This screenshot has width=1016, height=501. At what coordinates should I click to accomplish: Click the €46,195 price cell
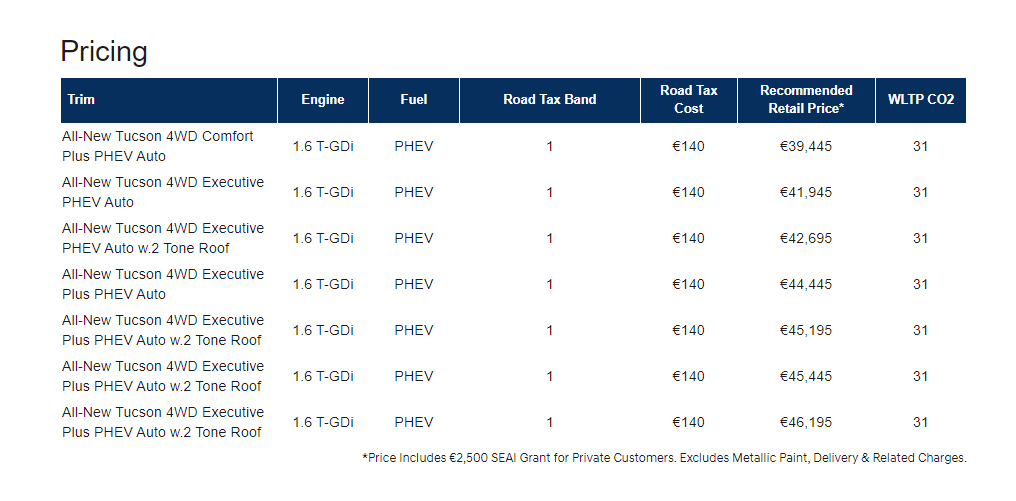point(806,423)
